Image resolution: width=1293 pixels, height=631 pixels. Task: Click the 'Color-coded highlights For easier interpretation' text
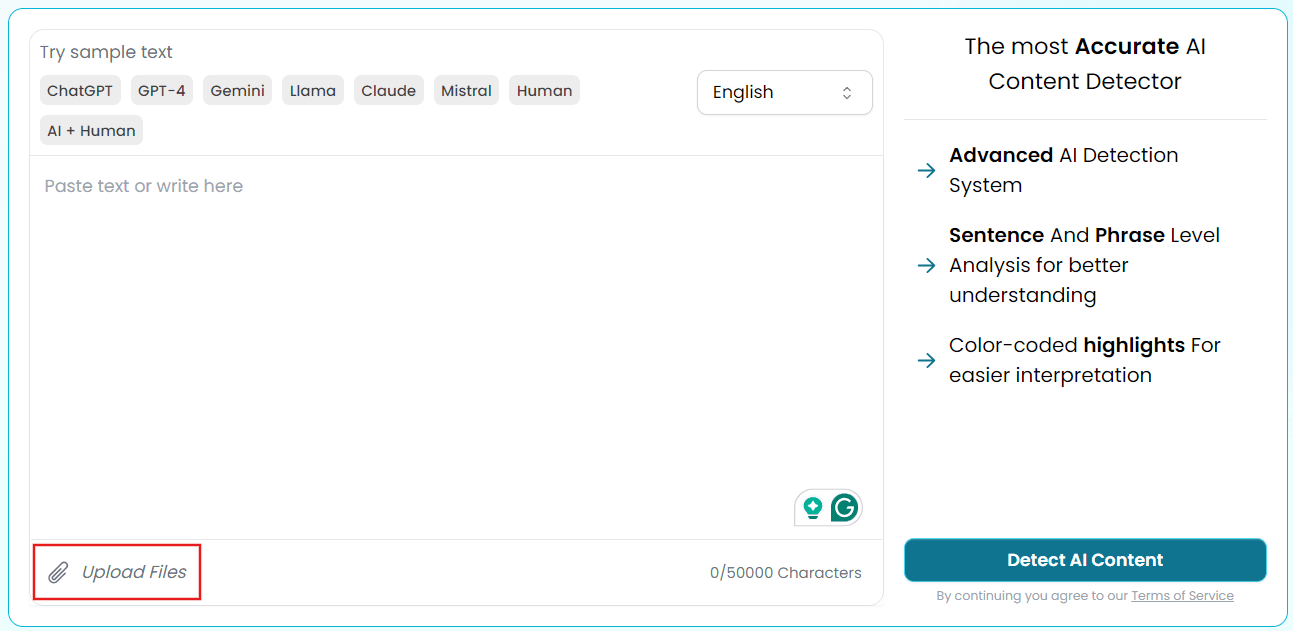tap(1085, 360)
